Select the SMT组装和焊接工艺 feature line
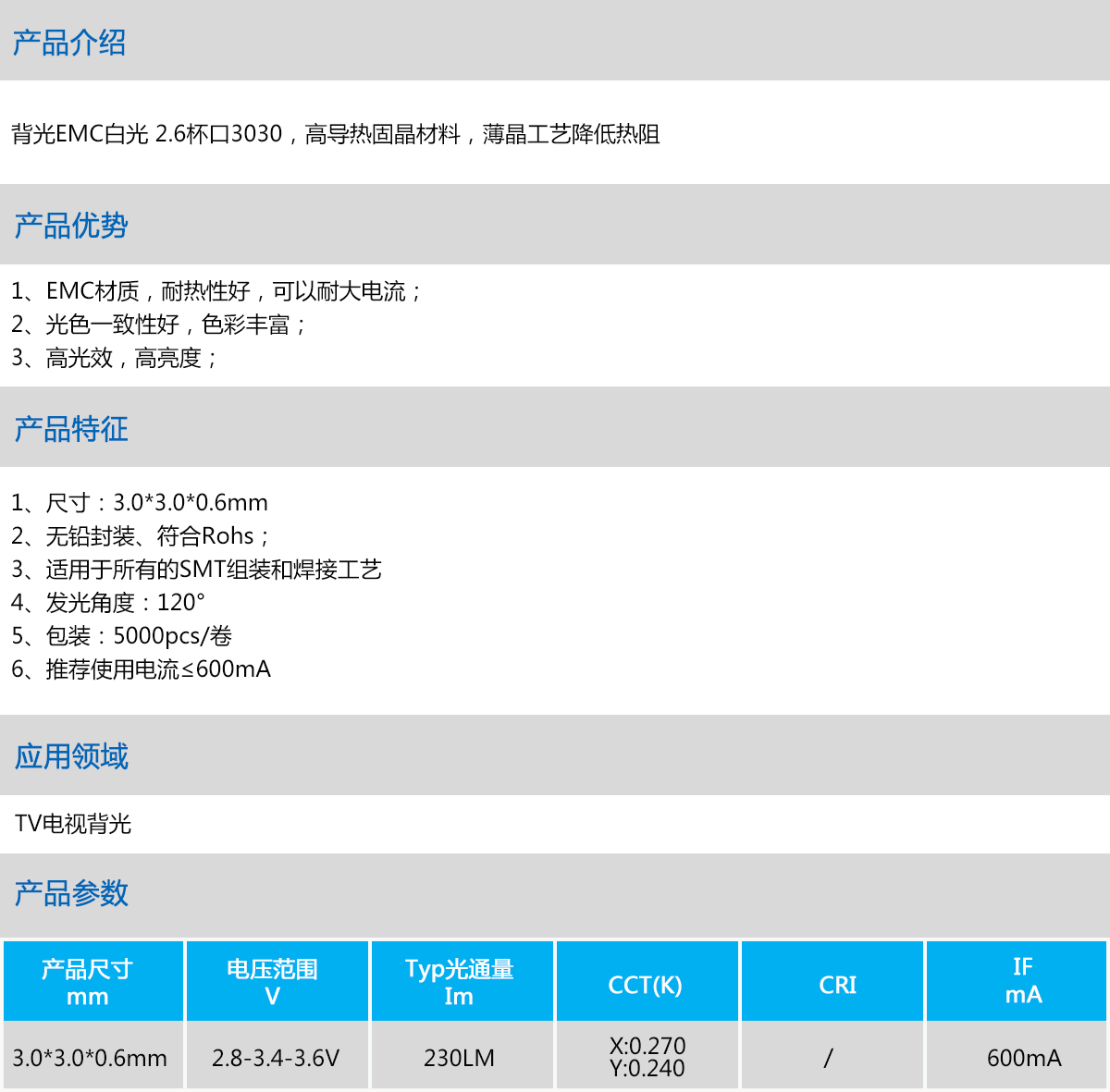 click(x=196, y=570)
